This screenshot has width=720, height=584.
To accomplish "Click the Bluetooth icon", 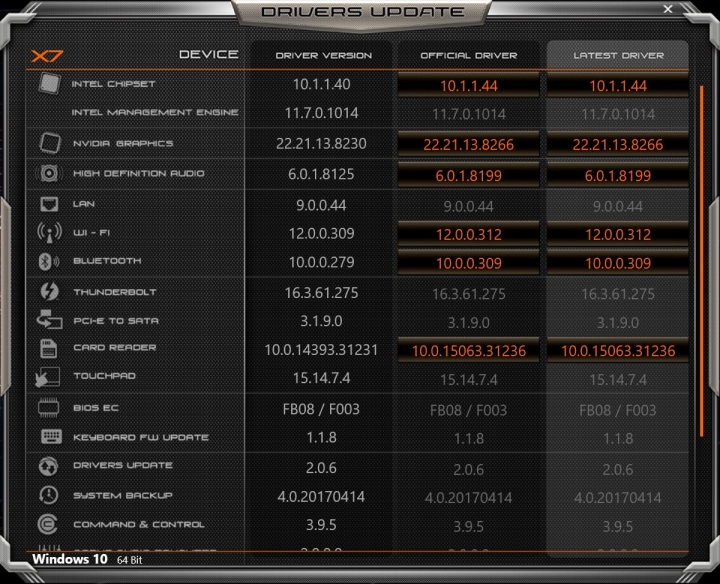I will tap(48, 261).
